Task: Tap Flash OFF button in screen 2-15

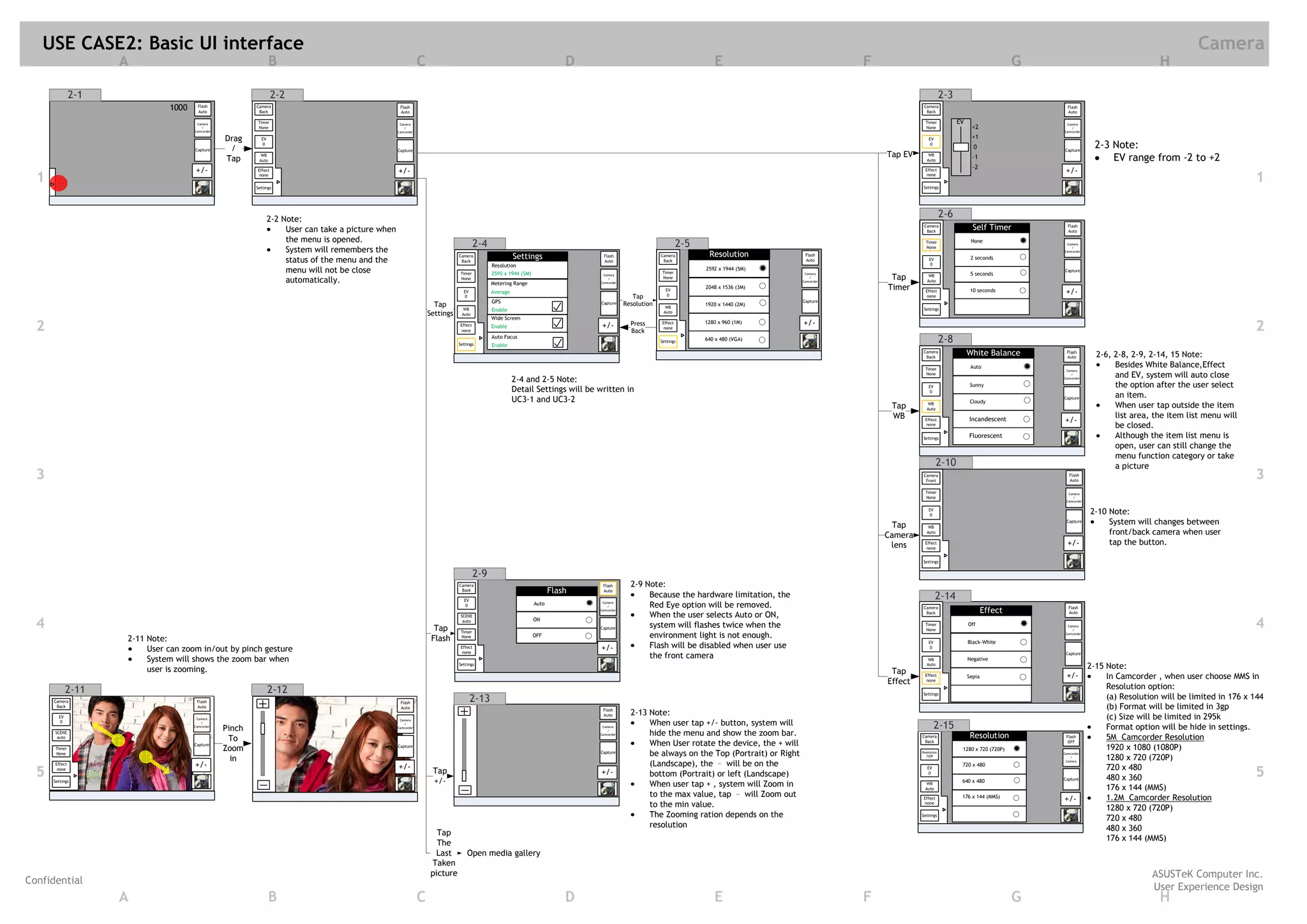Action: point(1071,740)
